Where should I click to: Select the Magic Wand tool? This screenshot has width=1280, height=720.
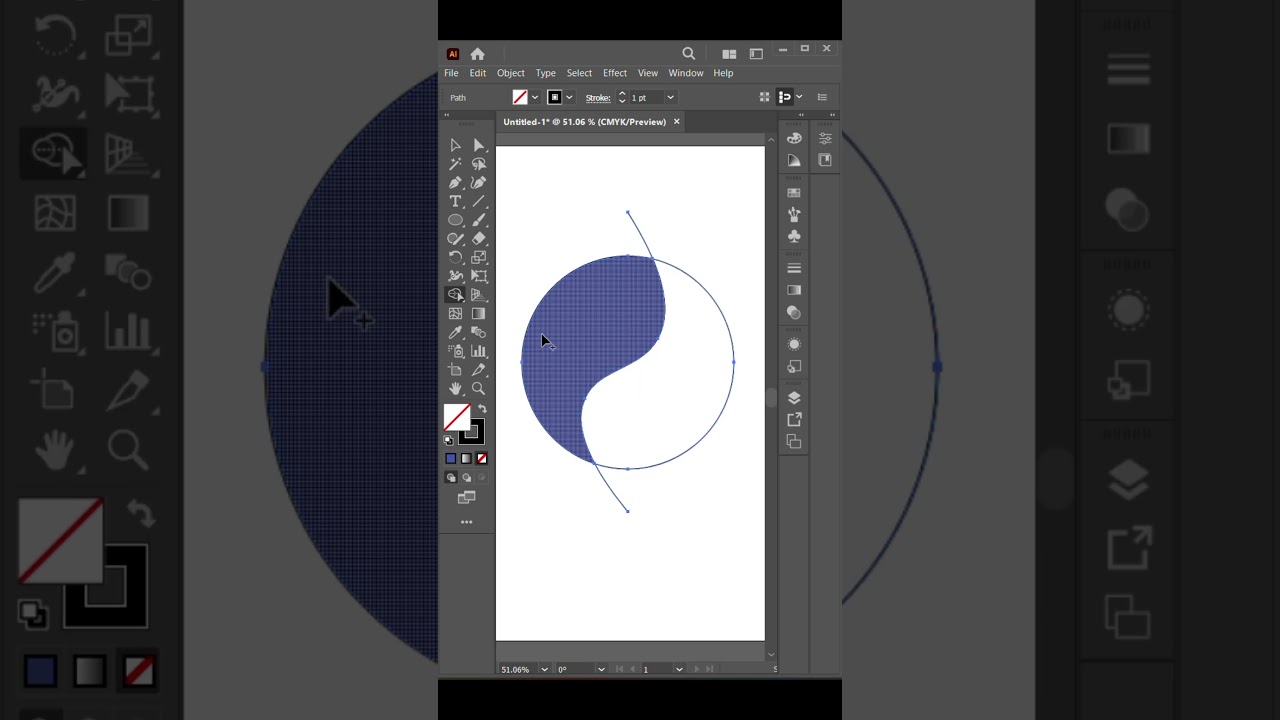[x=455, y=164]
